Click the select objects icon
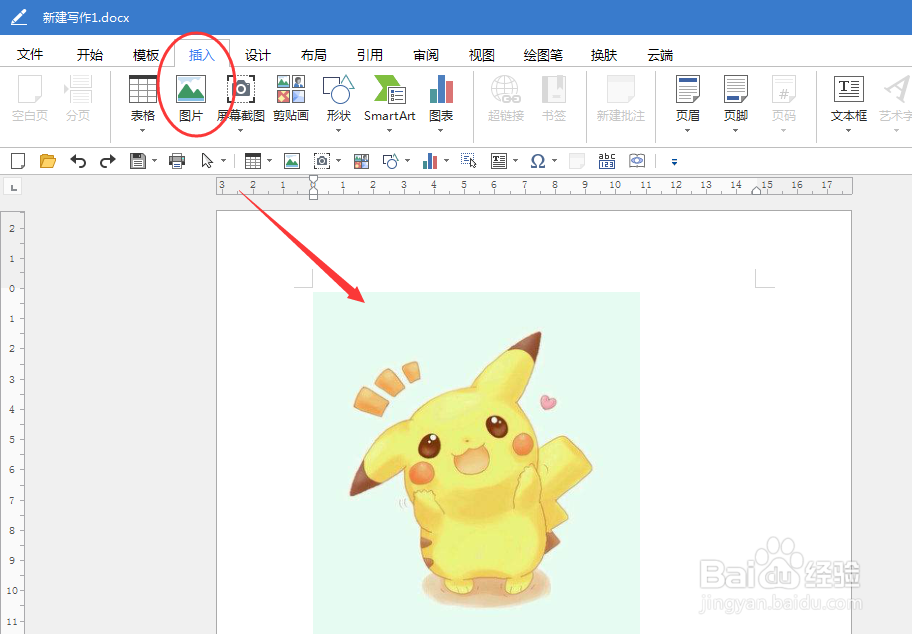912x634 pixels. (468, 161)
